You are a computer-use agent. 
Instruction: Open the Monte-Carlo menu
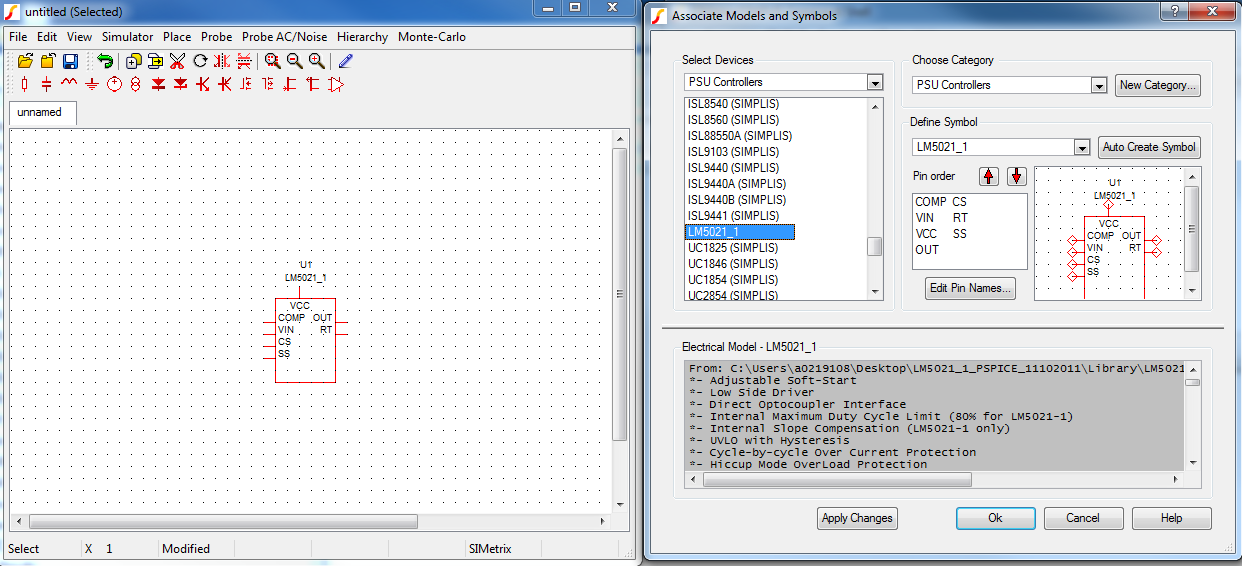pyautogui.click(x=432, y=37)
